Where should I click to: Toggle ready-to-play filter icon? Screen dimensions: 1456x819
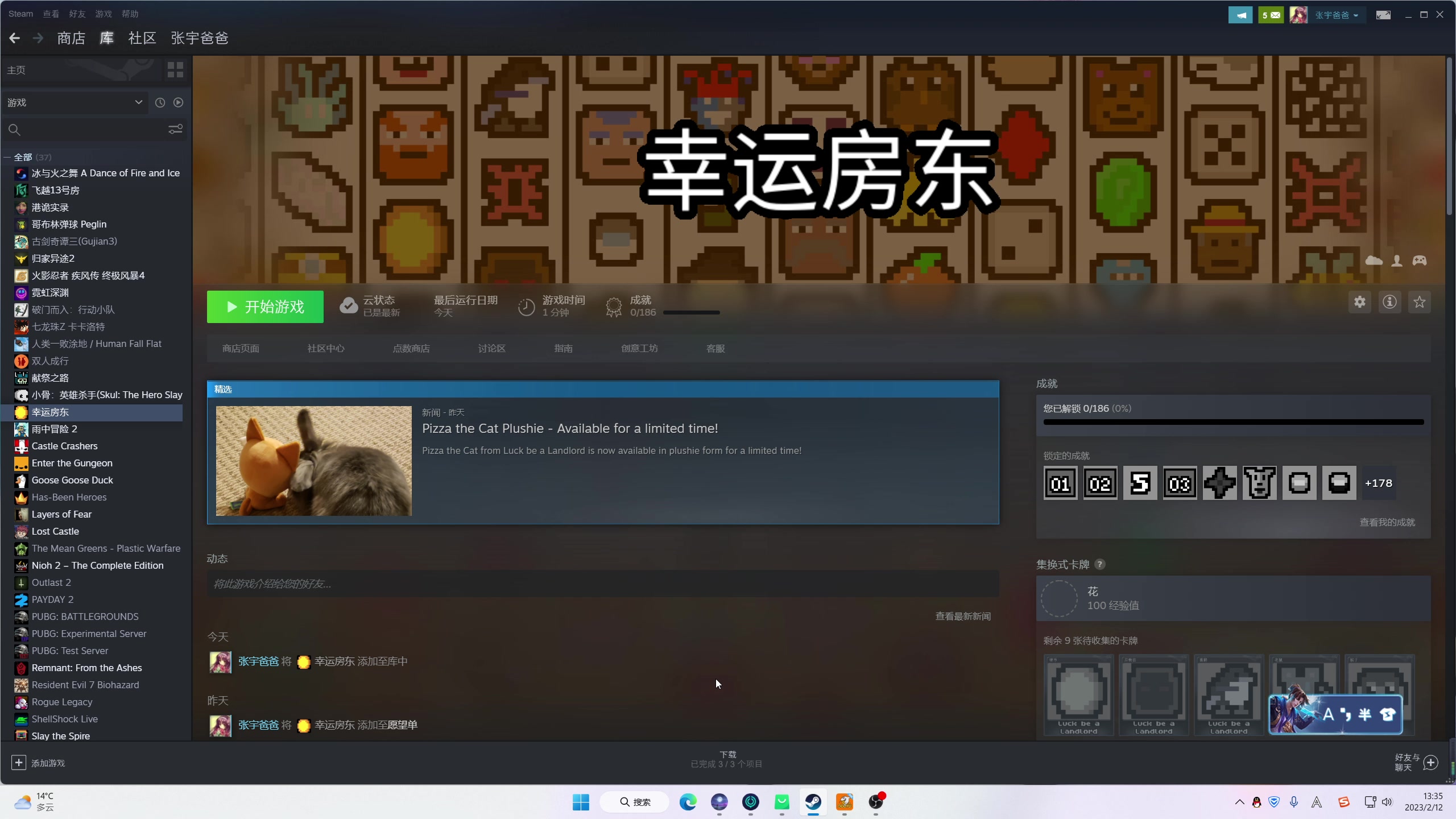click(178, 102)
